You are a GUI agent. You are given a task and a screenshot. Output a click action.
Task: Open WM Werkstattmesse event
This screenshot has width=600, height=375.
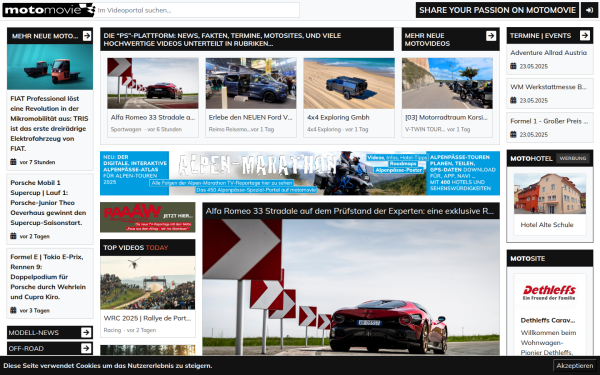pos(548,87)
